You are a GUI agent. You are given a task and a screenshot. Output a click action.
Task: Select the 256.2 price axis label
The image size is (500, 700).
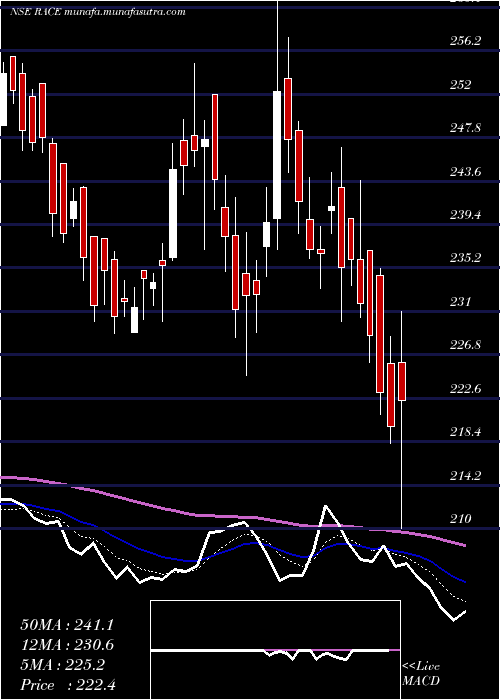(465, 41)
